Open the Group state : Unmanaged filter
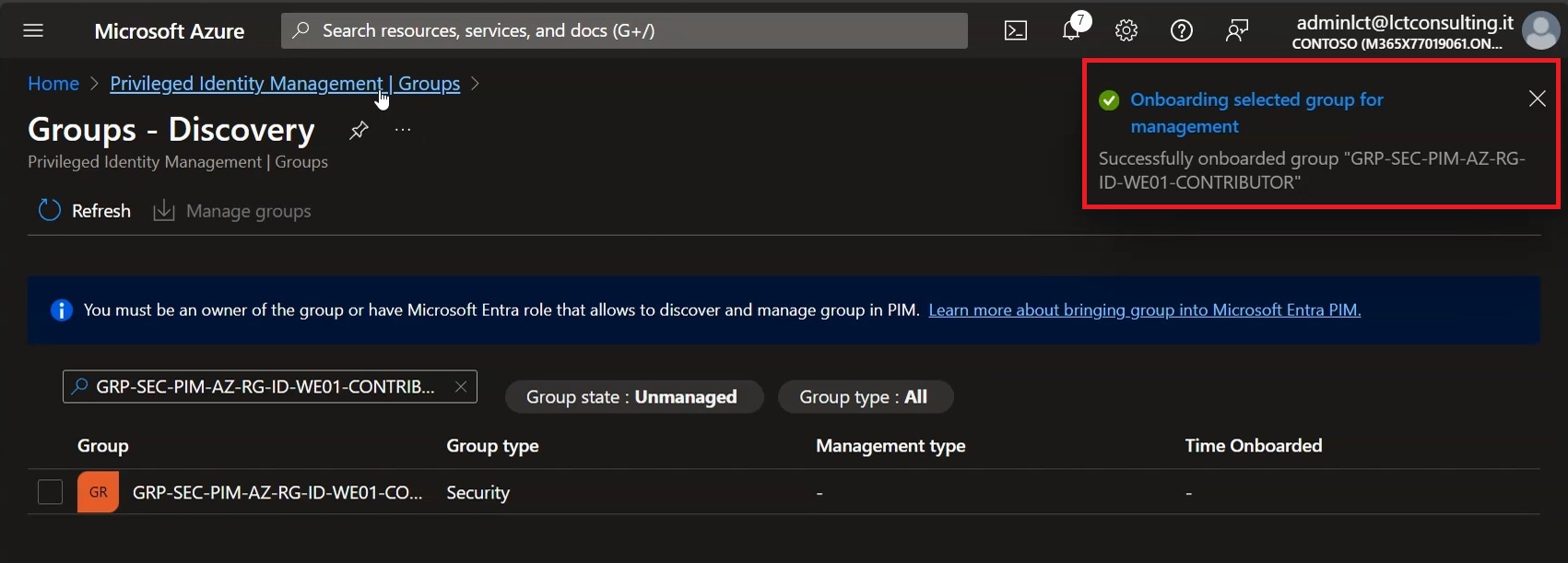This screenshot has width=1568, height=563. (x=633, y=397)
